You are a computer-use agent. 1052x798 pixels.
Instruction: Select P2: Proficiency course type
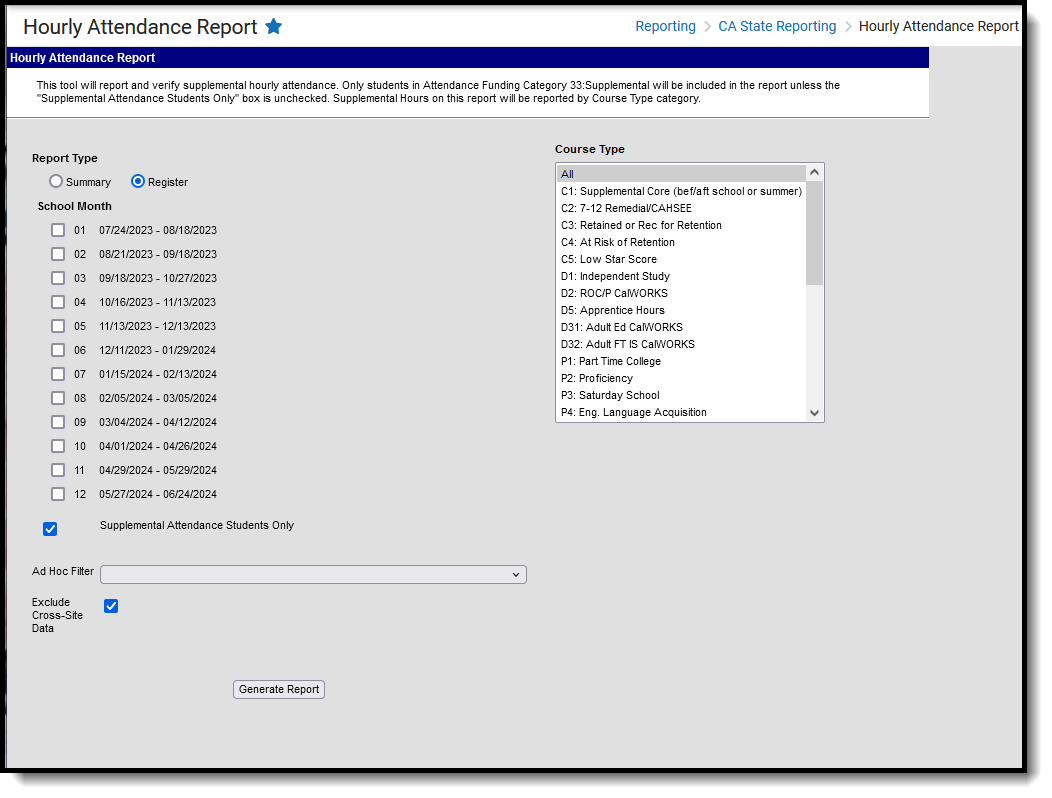[x=681, y=378]
